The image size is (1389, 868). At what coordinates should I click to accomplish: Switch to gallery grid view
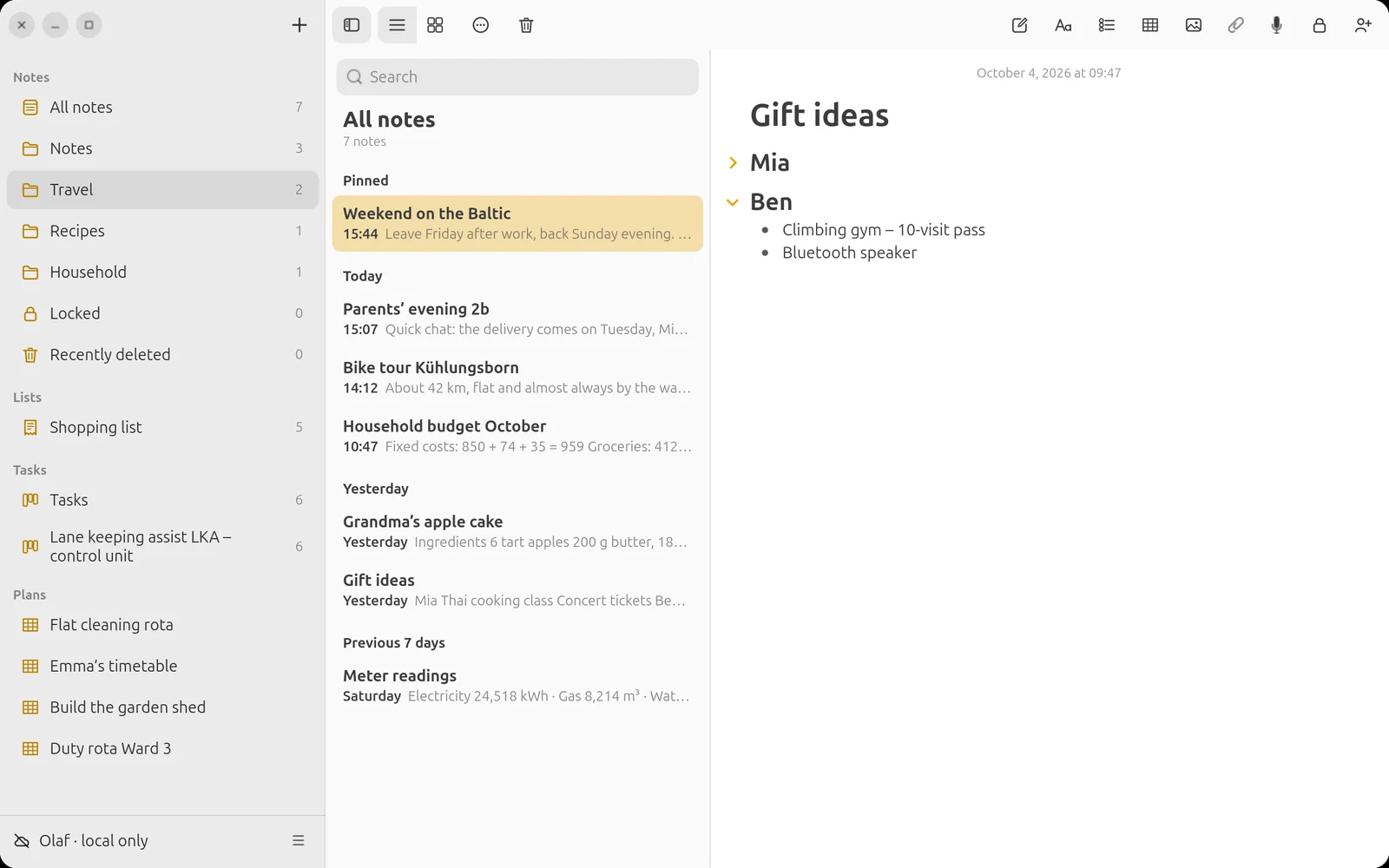pos(435,25)
